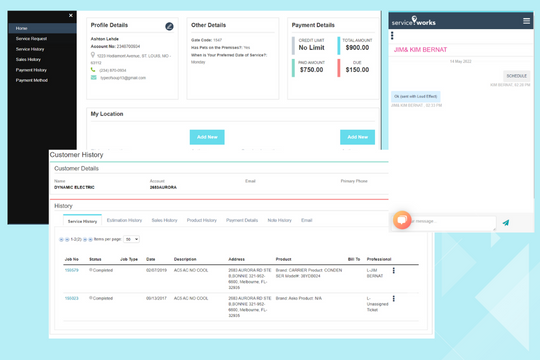Screen dimensions: 540x360
Task: Open the orange chat bubble widget
Action: click(x=402, y=220)
